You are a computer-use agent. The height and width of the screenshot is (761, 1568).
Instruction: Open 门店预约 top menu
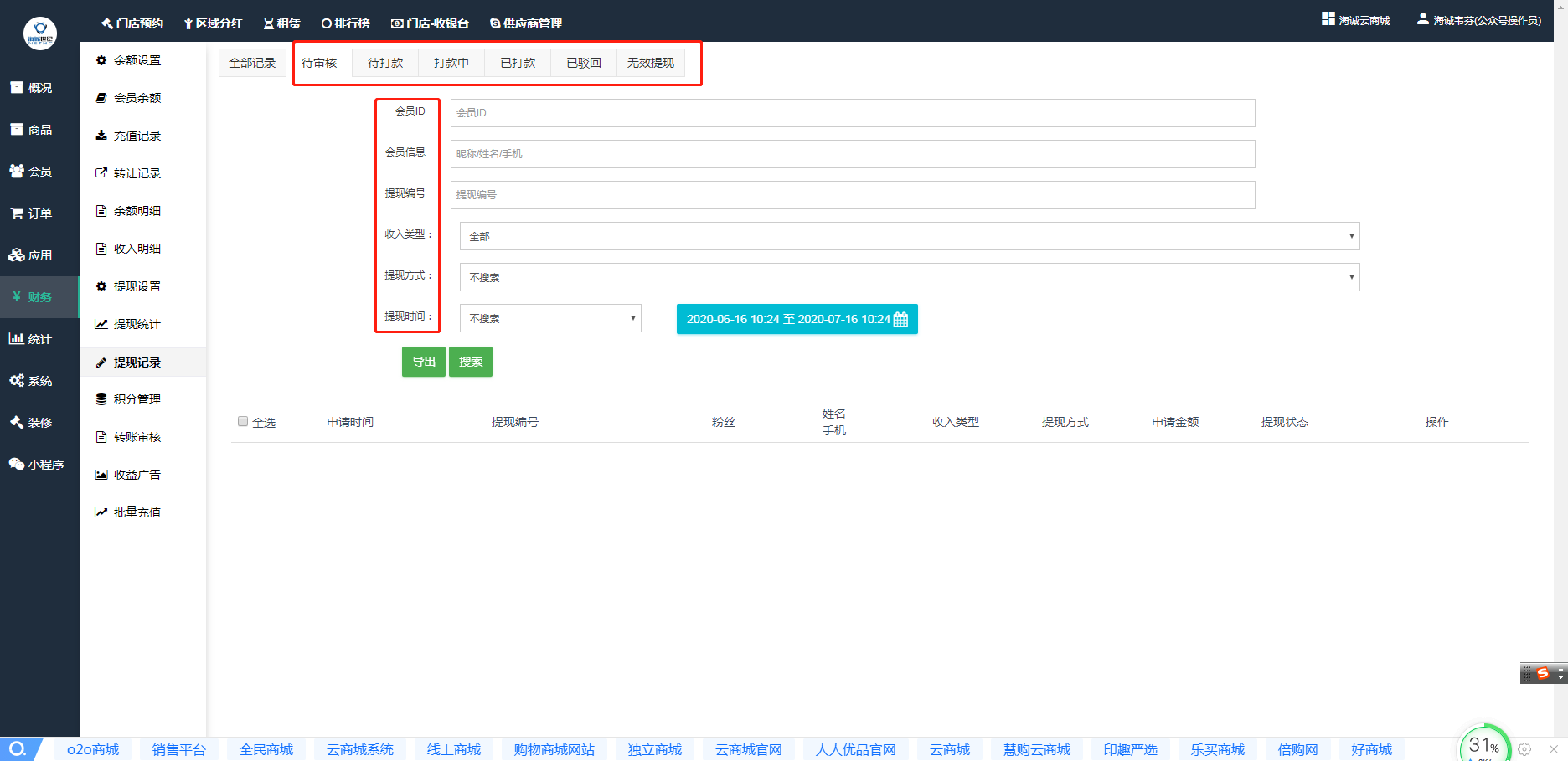pos(132,23)
